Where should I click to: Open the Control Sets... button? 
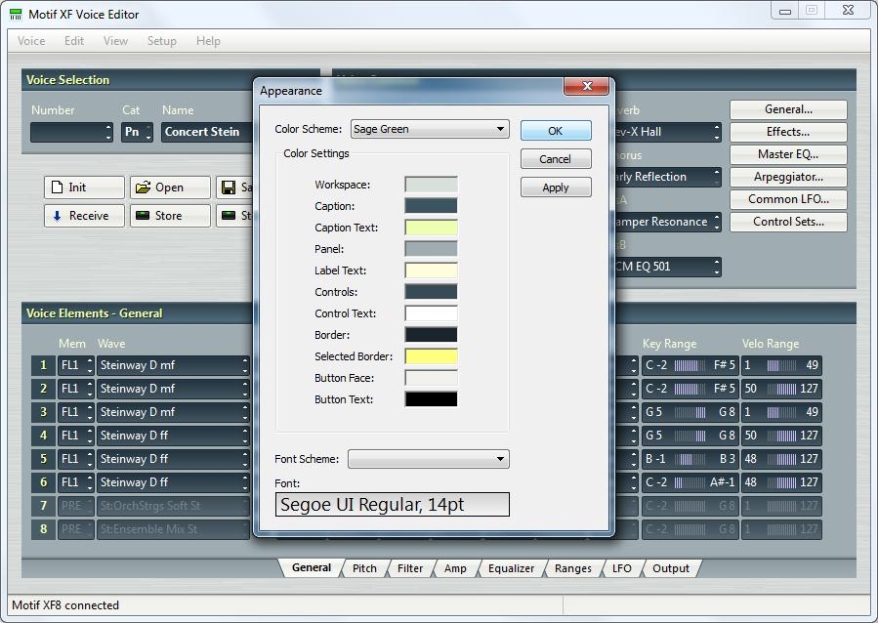tap(788, 222)
